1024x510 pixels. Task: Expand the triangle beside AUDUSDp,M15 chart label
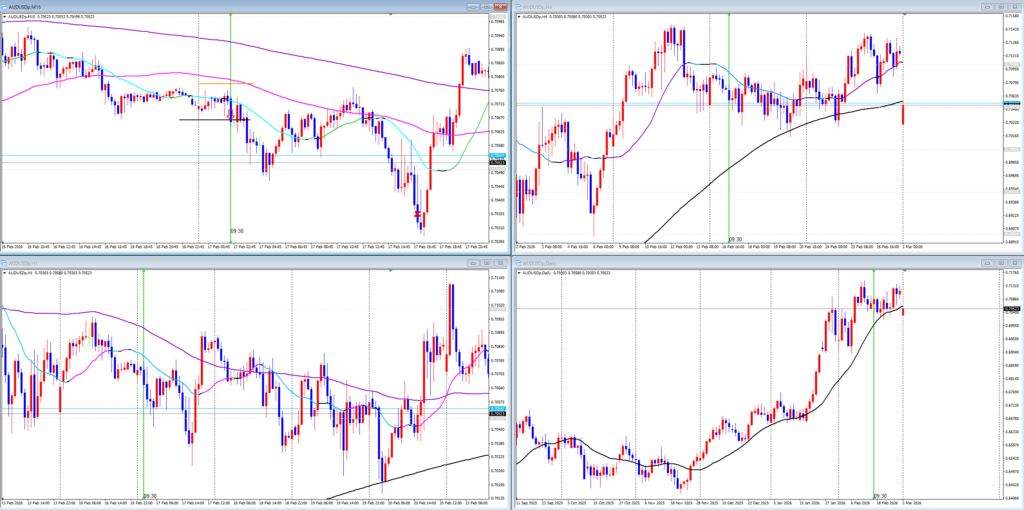[3, 18]
